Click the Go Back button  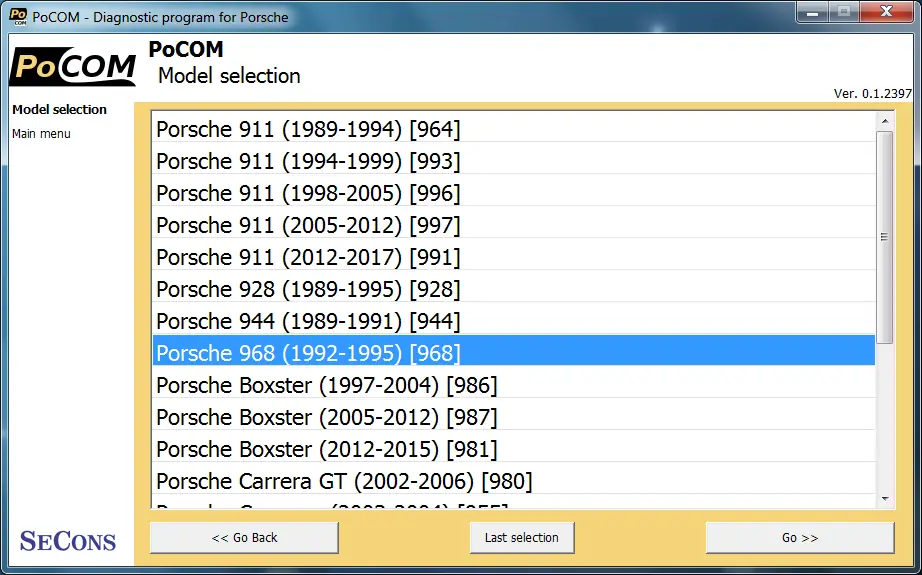click(x=244, y=537)
